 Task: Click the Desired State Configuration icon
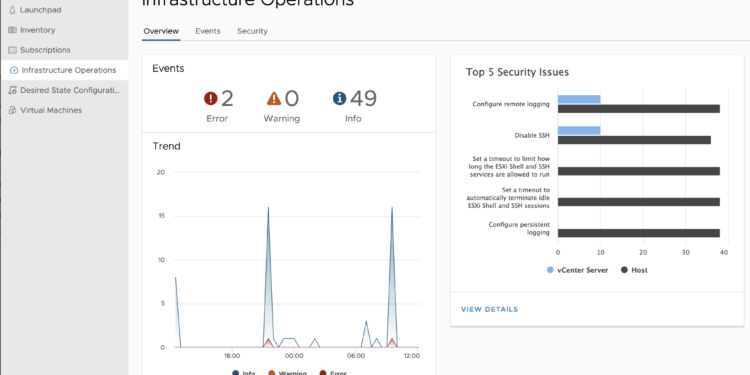[x=12, y=90]
